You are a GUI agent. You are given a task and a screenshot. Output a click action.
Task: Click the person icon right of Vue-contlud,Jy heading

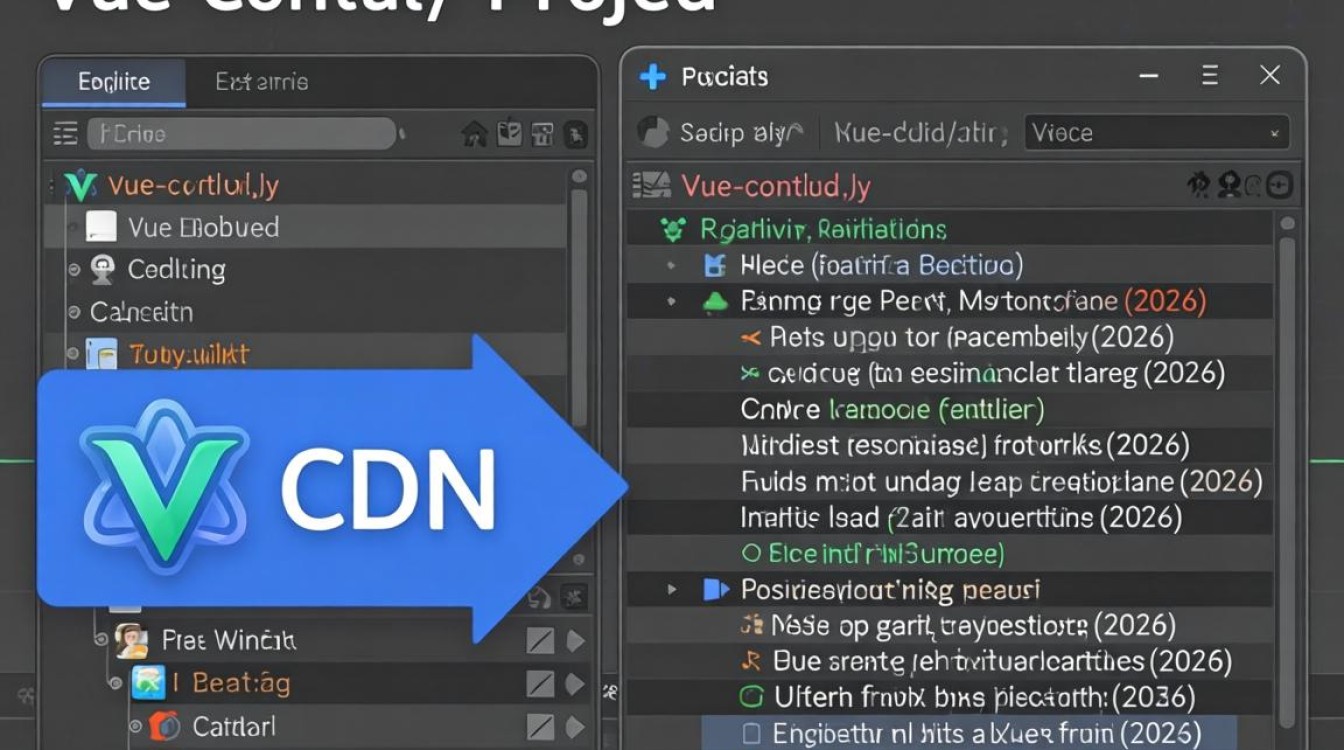(1230, 185)
